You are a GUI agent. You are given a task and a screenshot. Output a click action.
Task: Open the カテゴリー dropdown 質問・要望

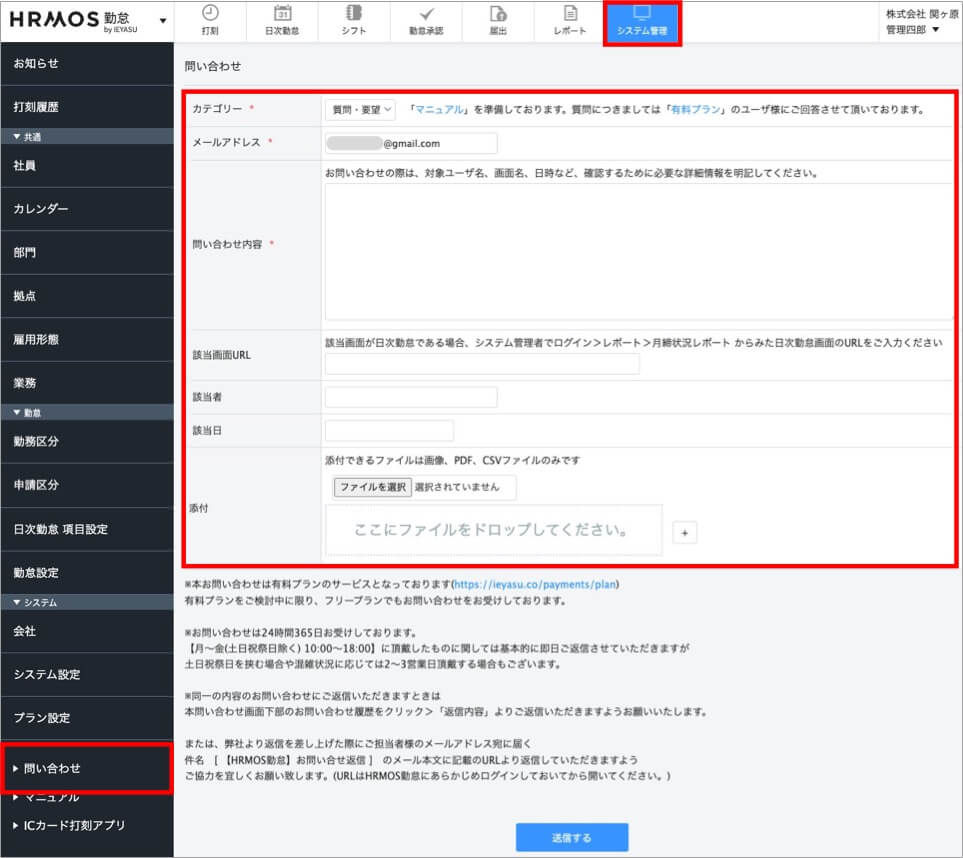(360, 110)
